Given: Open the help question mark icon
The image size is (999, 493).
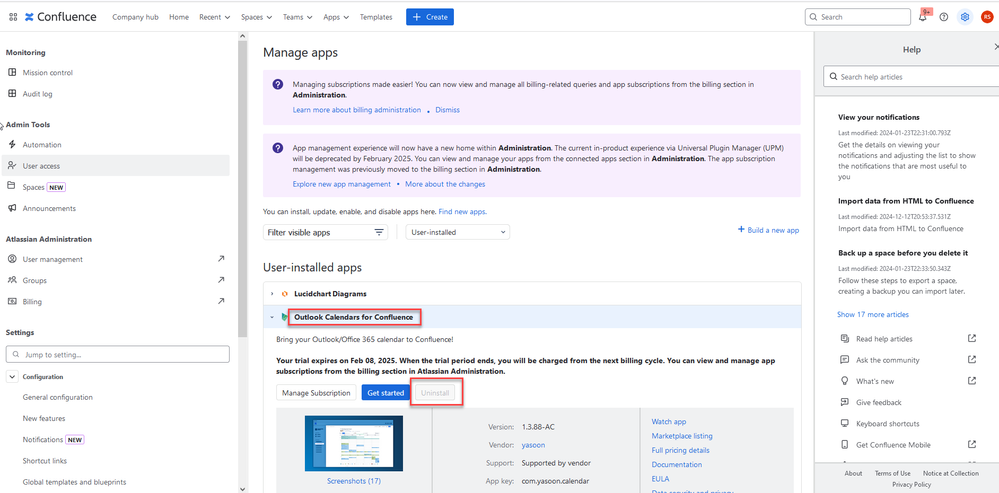Looking at the screenshot, I should (x=944, y=17).
